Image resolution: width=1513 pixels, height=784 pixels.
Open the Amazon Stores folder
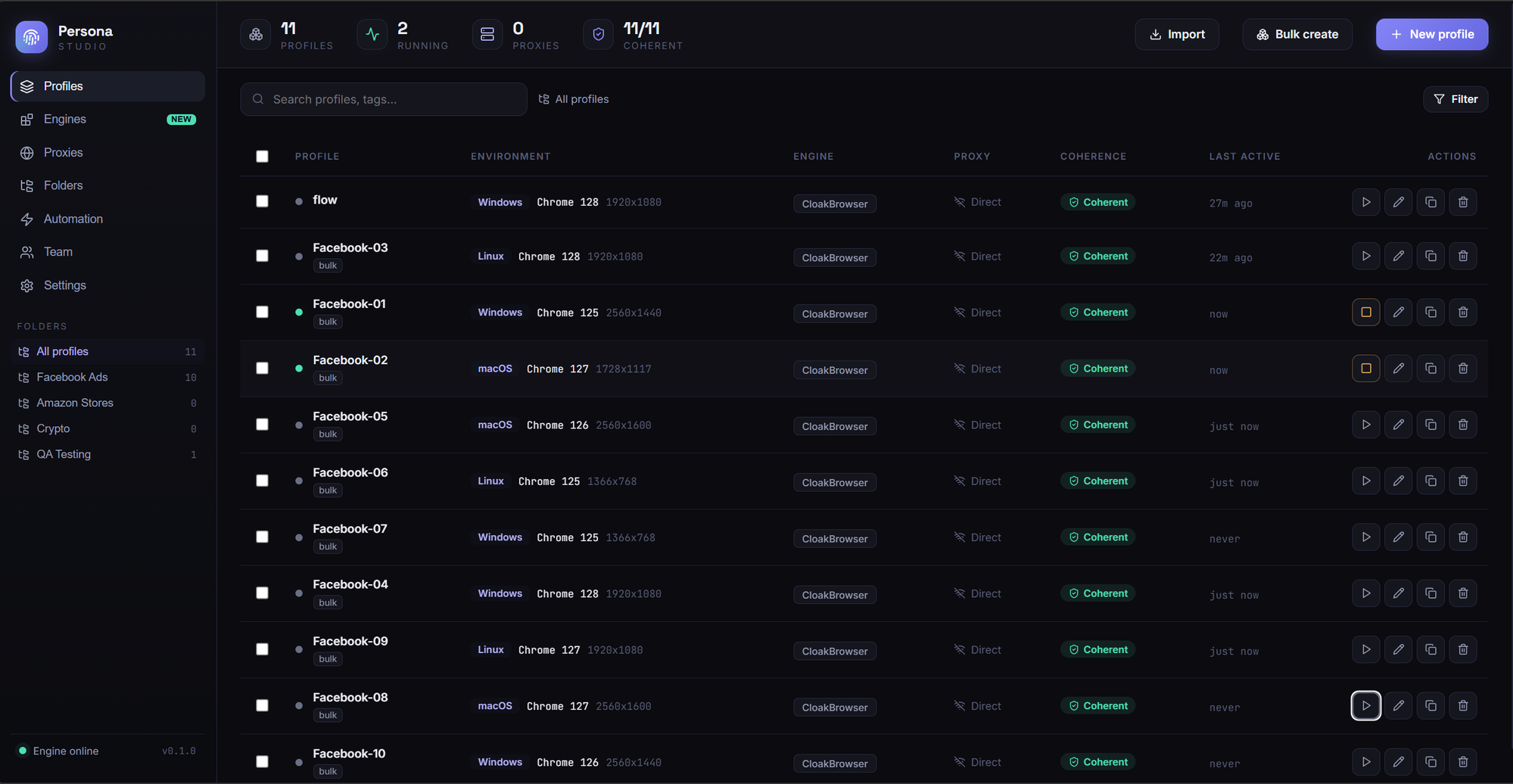click(x=107, y=403)
